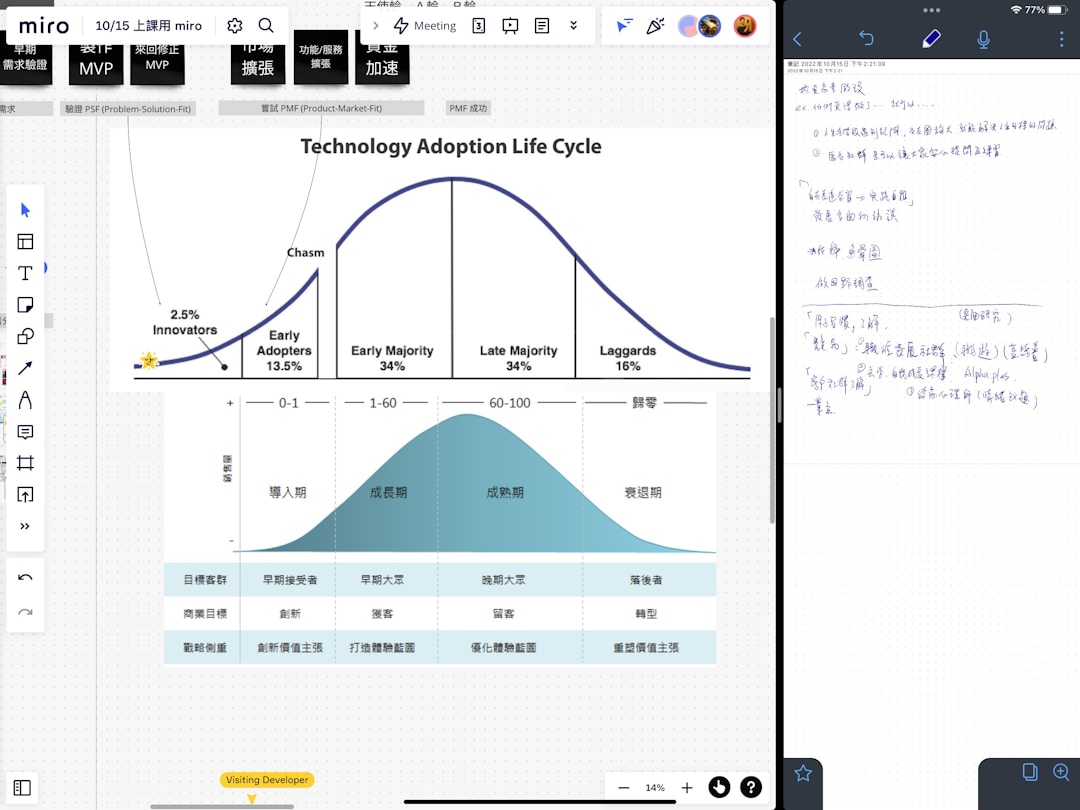The height and width of the screenshot is (810, 1080).
Task: Select the '驗證 PSF (Problem-Solution-Fit)' label
Action: click(x=128, y=109)
